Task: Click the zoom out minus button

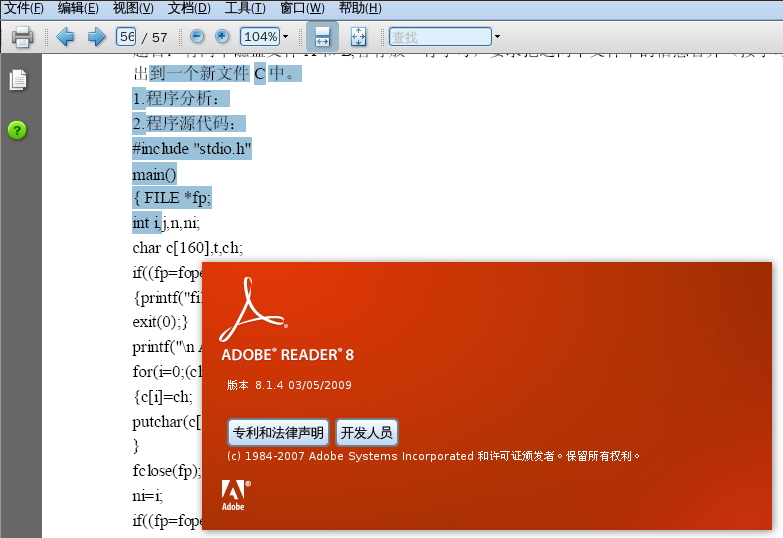Action: [197, 36]
